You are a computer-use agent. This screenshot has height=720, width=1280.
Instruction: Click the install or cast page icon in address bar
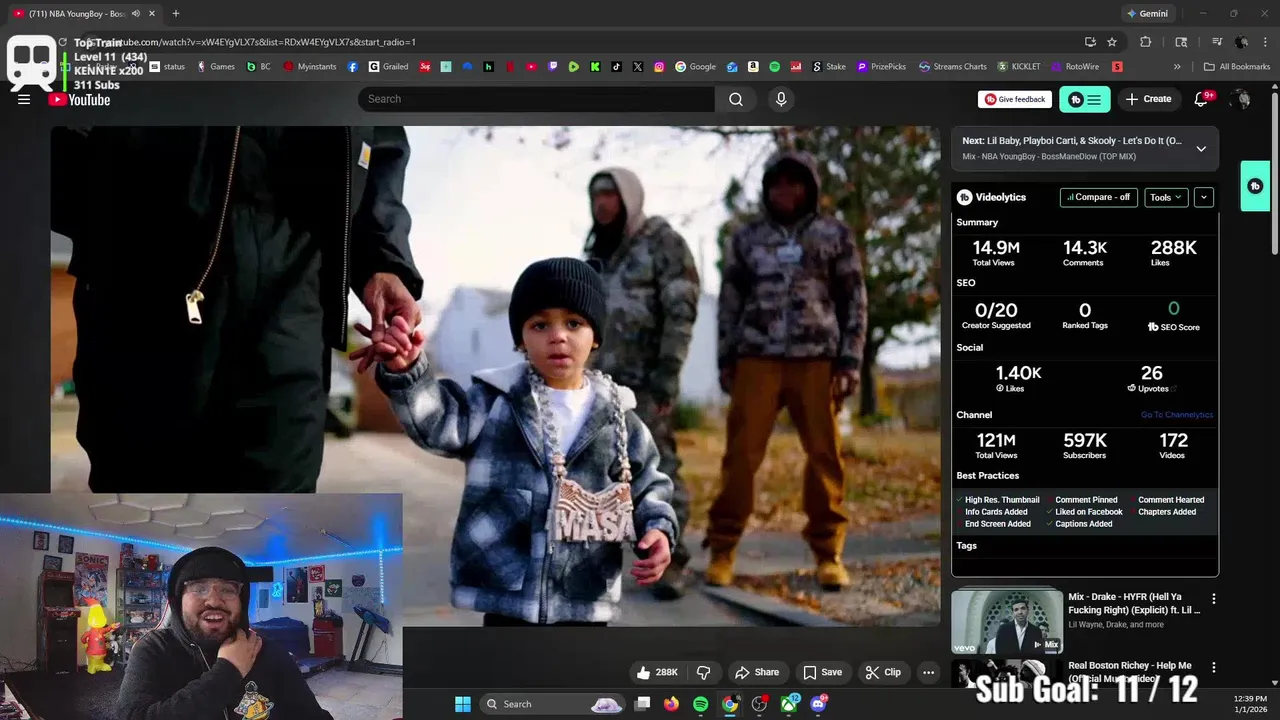tap(1090, 42)
